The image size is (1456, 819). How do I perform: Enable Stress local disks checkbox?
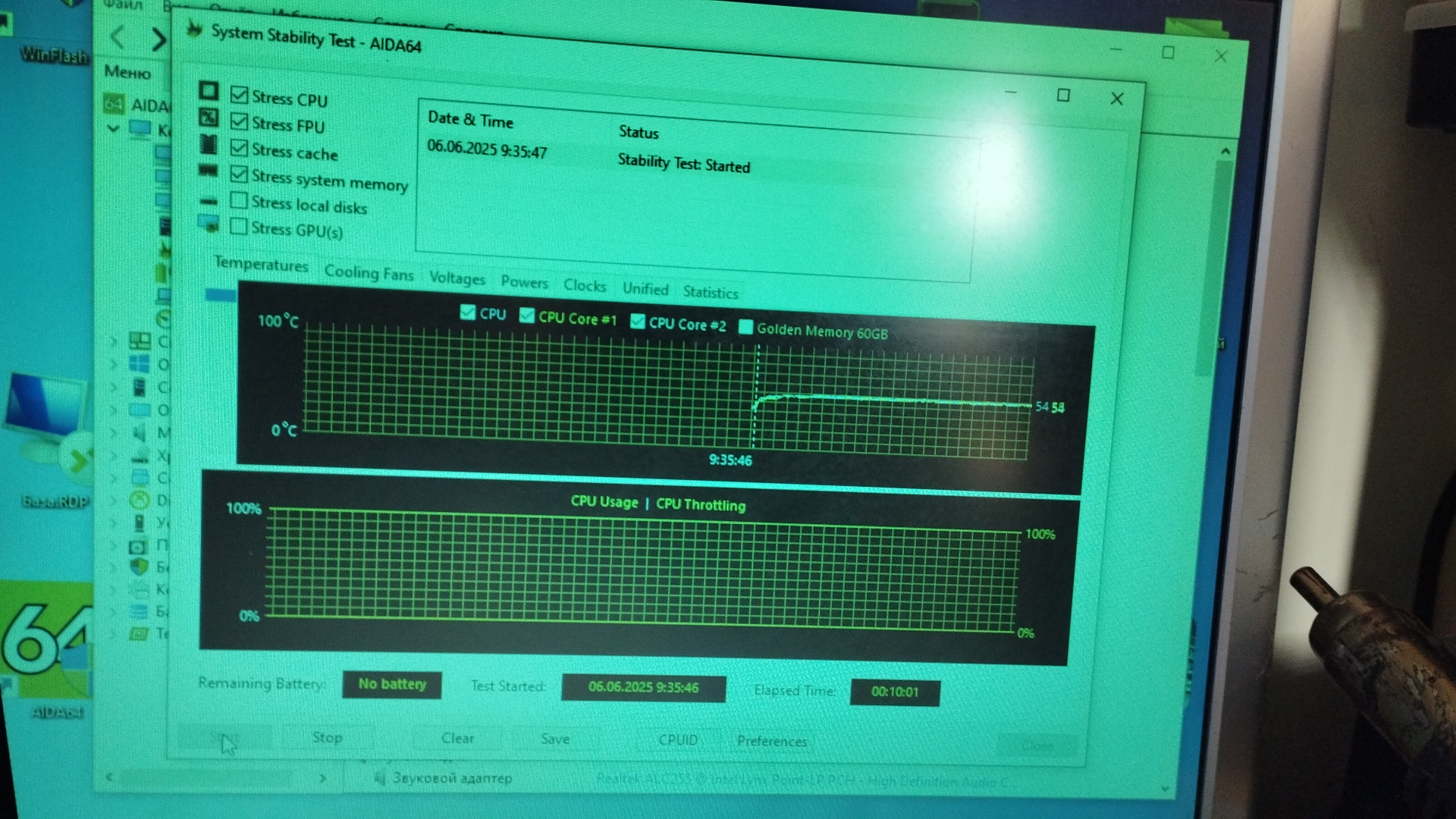pyautogui.click(x=239, y=200)
